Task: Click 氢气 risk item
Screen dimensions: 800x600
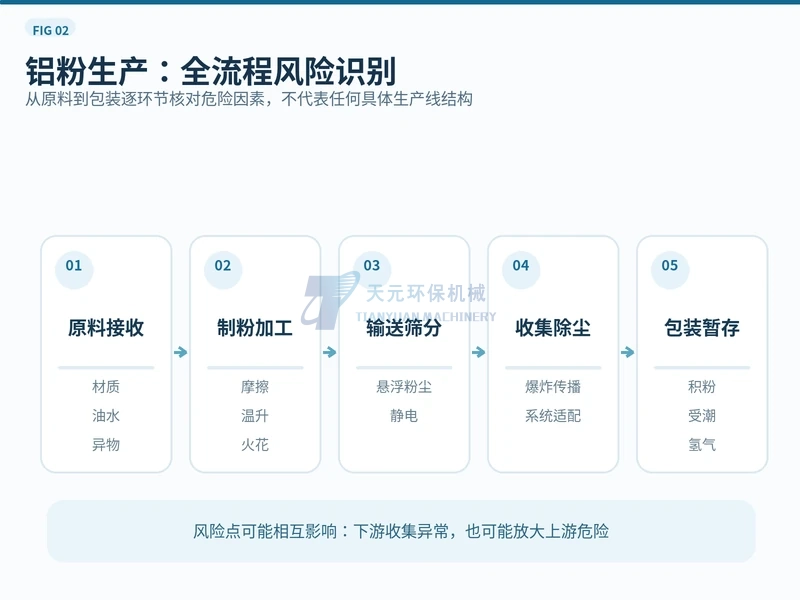Action: point(702,445)
